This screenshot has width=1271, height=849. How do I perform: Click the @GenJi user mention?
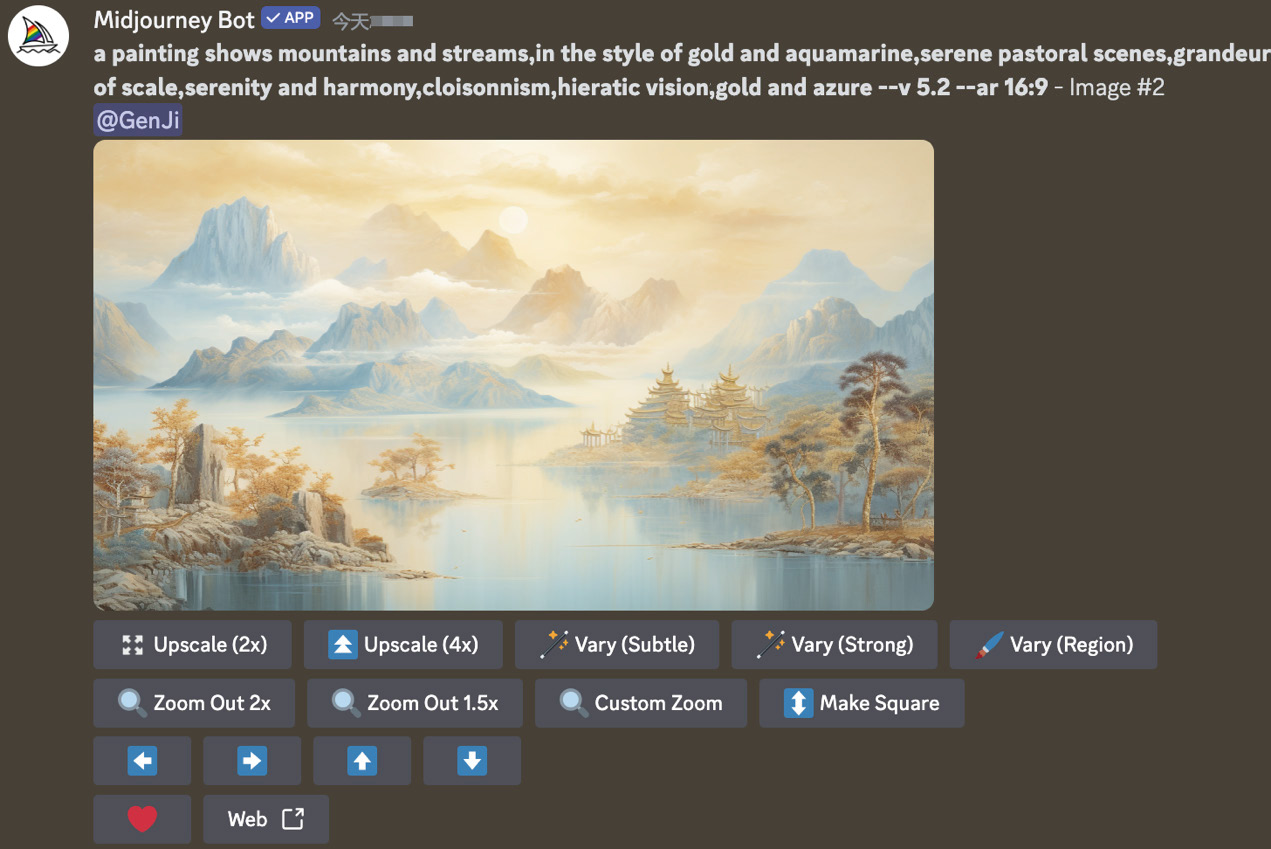click(x=138, y=120)
